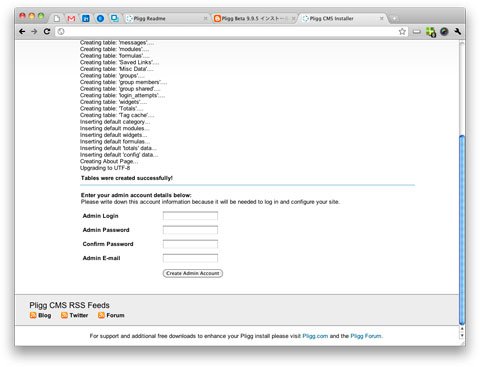Open the Twitter feed link
Image resolution: width=480 pixels, height=367 pixels.
pos(79,315)
